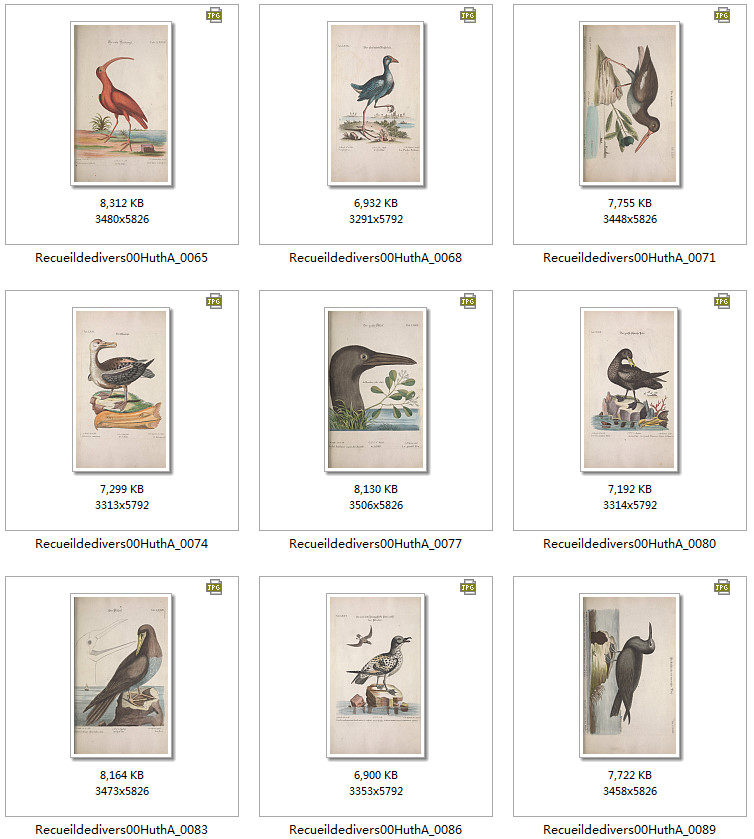Click JPG badge on scarlet ibis image

coord(214,15)
